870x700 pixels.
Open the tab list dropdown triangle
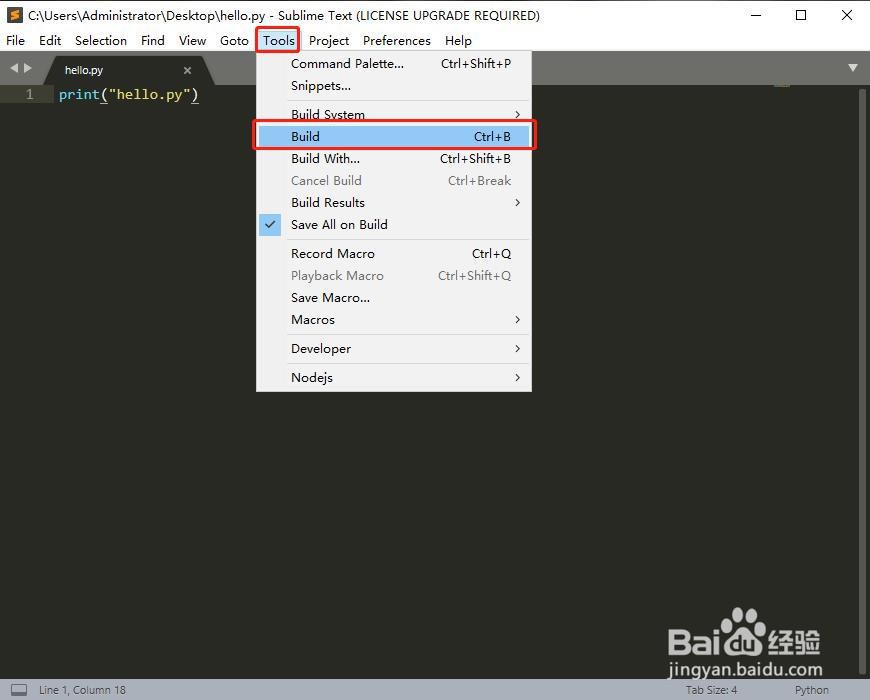(x=853, y=68)
